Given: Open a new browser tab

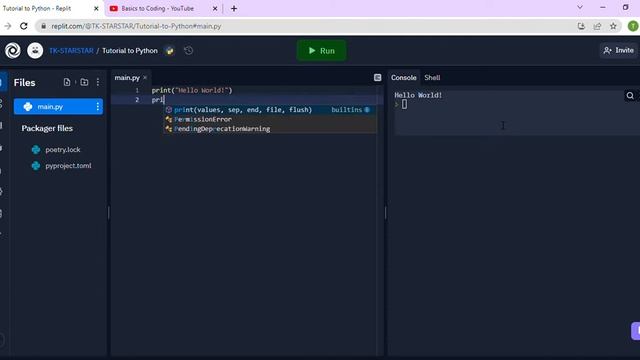Looking at the screenshot, I should coord(234,8).
